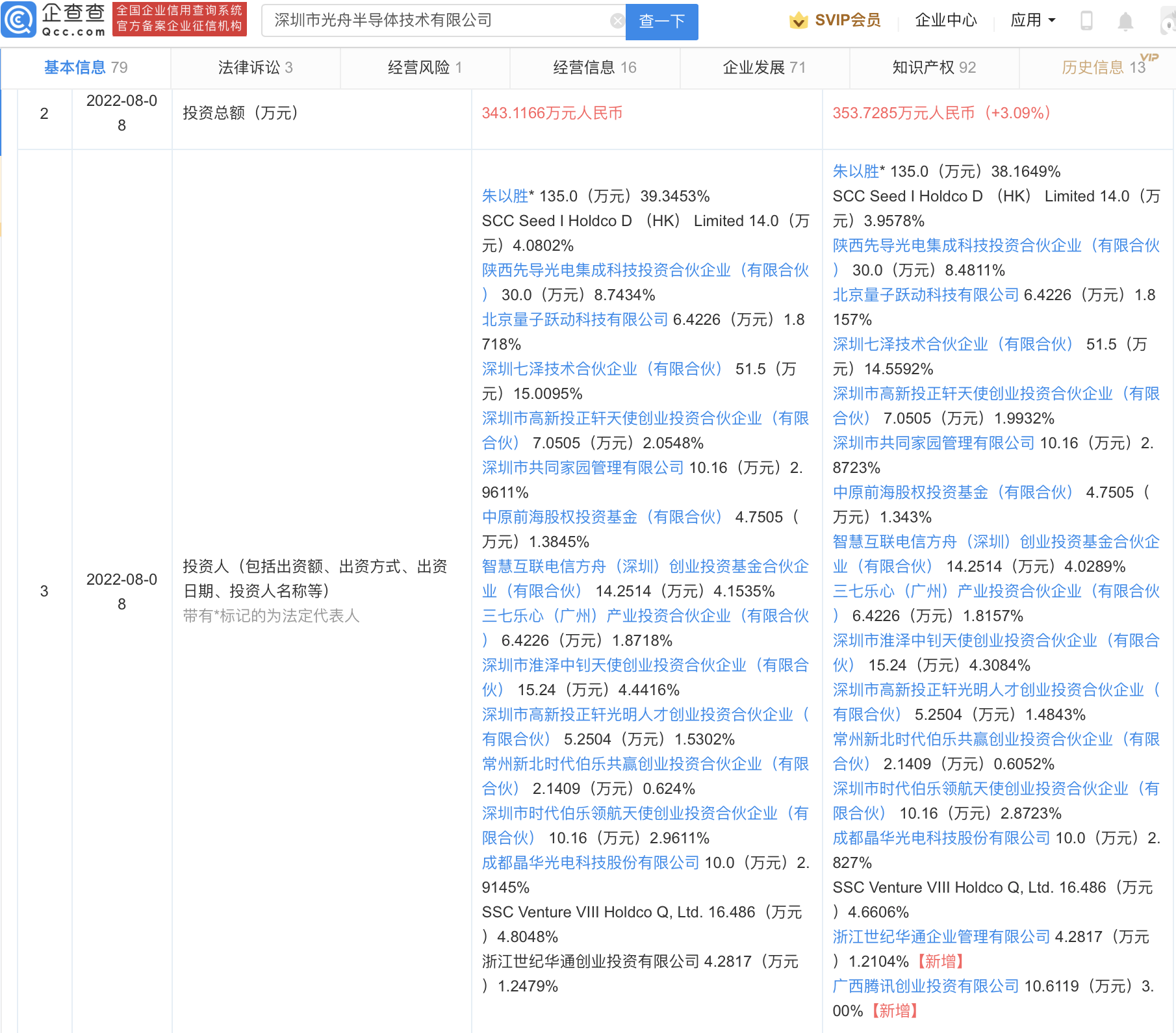Go to the 知识产权 tab

[934, 68]
